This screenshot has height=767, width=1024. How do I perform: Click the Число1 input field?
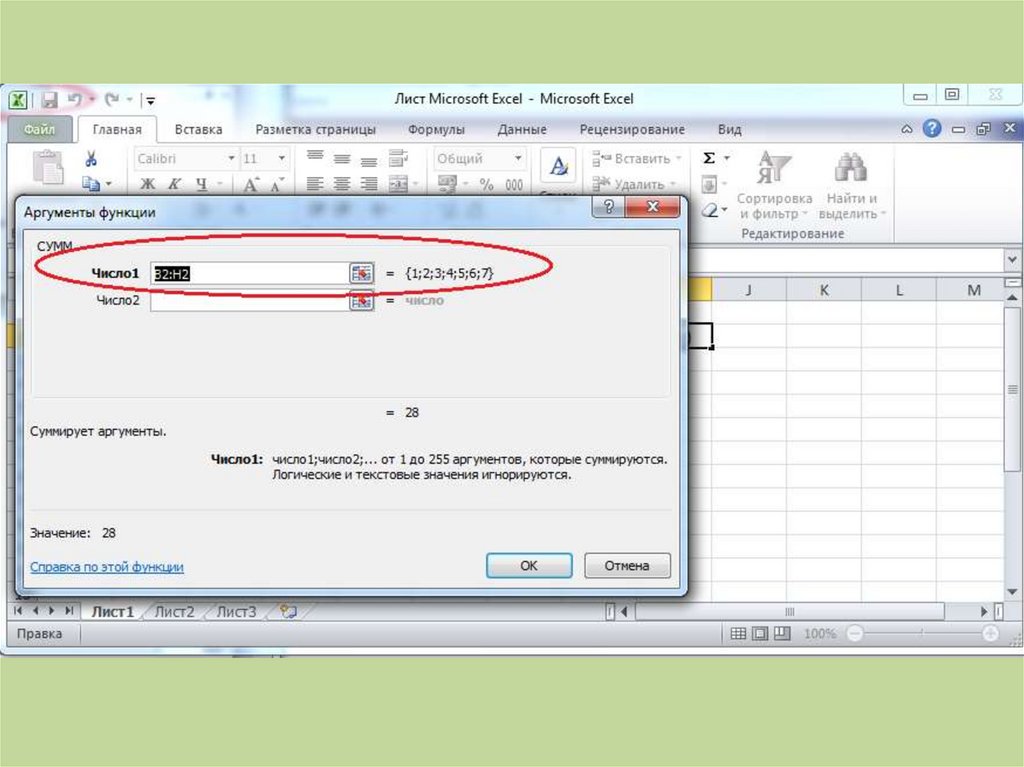coord(250,274)
